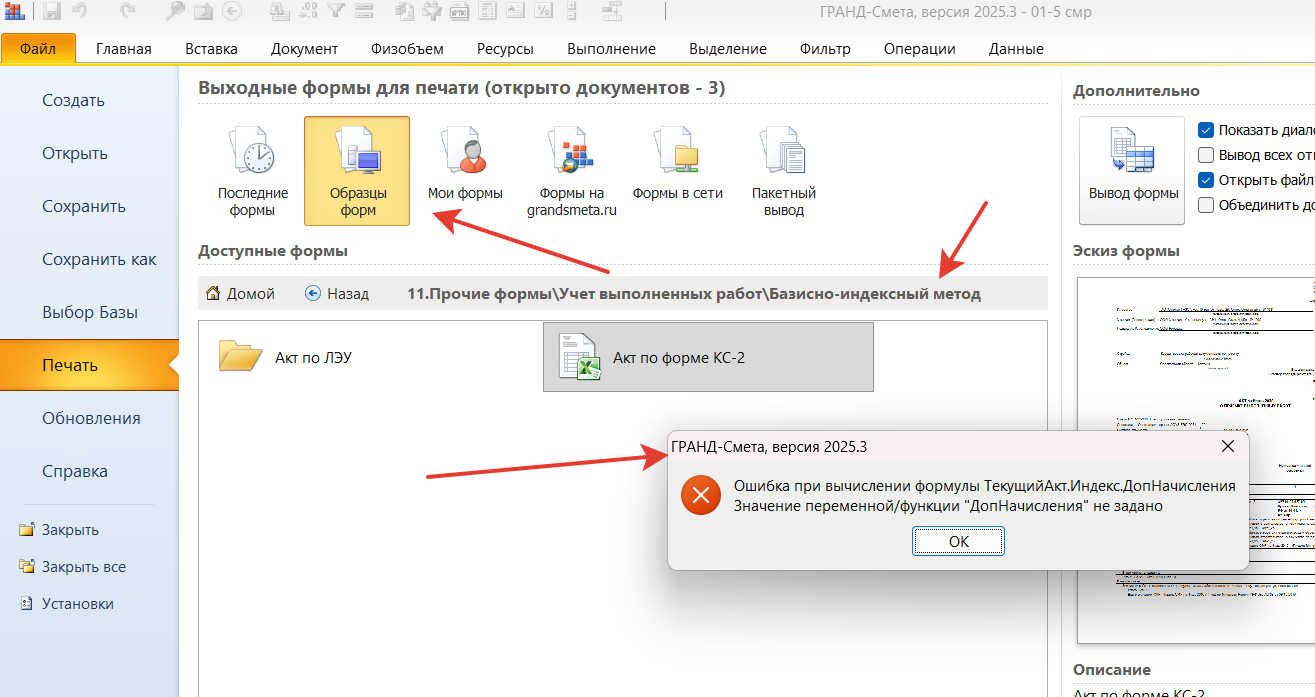Click the red error icon in dialog
The image size is (1315, 697).
(701, 495)
